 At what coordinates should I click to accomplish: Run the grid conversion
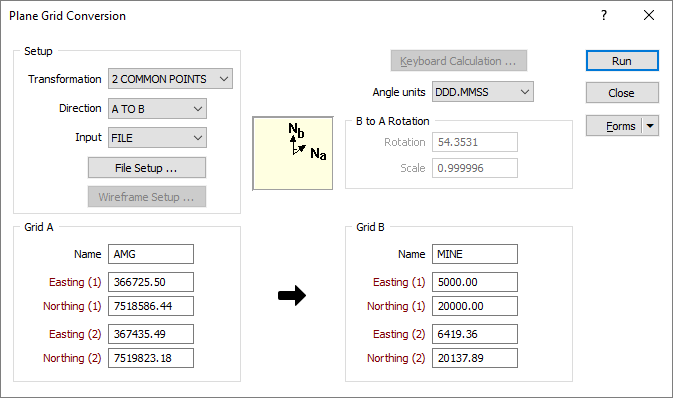622,61
